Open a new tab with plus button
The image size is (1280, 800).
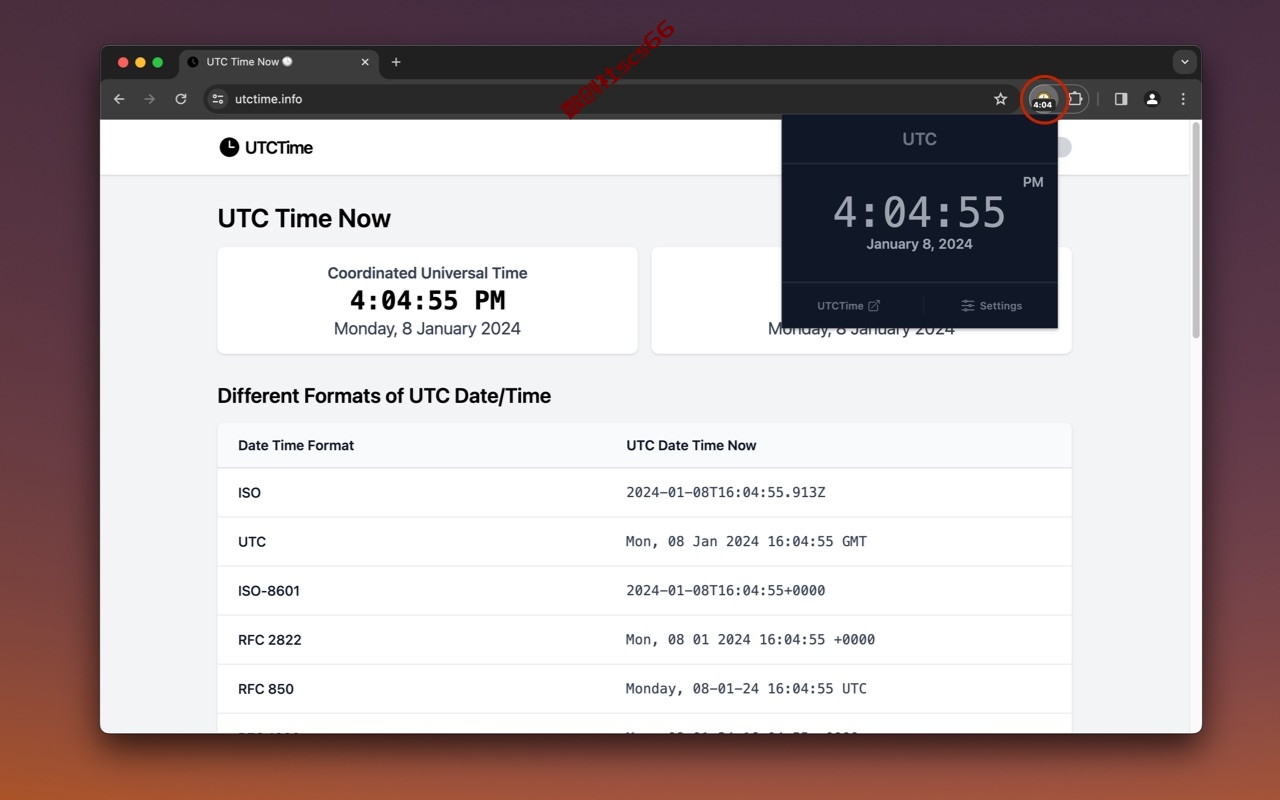tap(396, 62)
